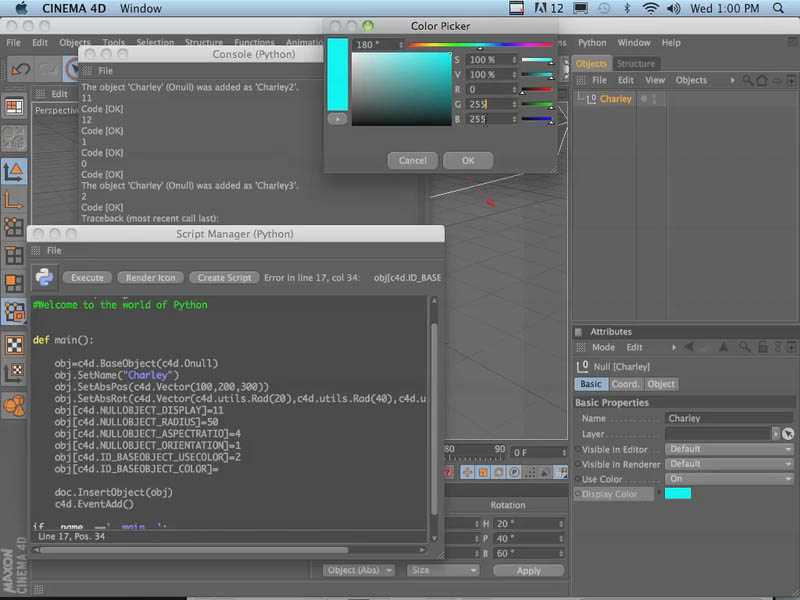Click the red R channel slider
The image size is (800, 600).
pyautogui.click(x=537, y=89)
